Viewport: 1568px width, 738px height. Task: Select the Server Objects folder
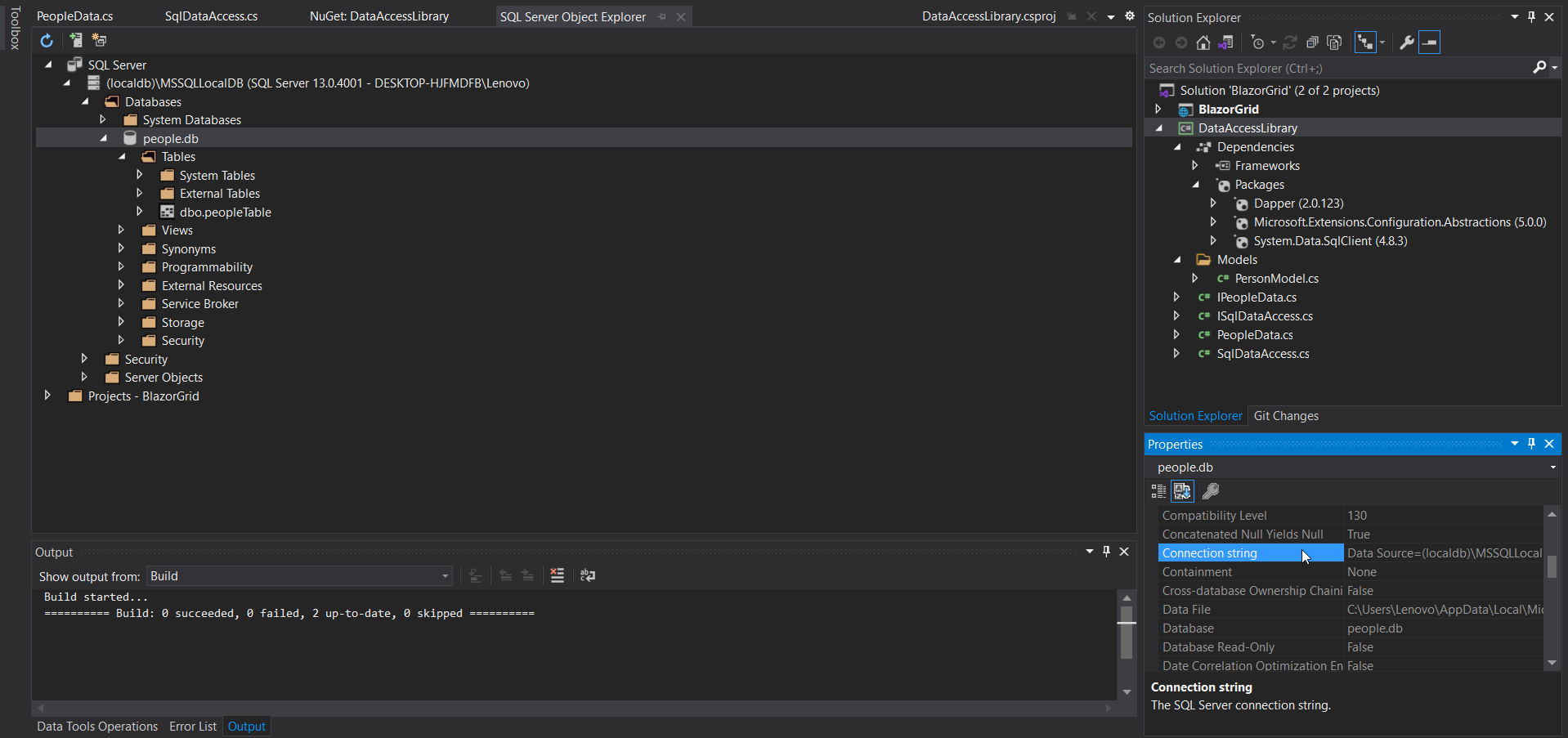pos(164,378)
